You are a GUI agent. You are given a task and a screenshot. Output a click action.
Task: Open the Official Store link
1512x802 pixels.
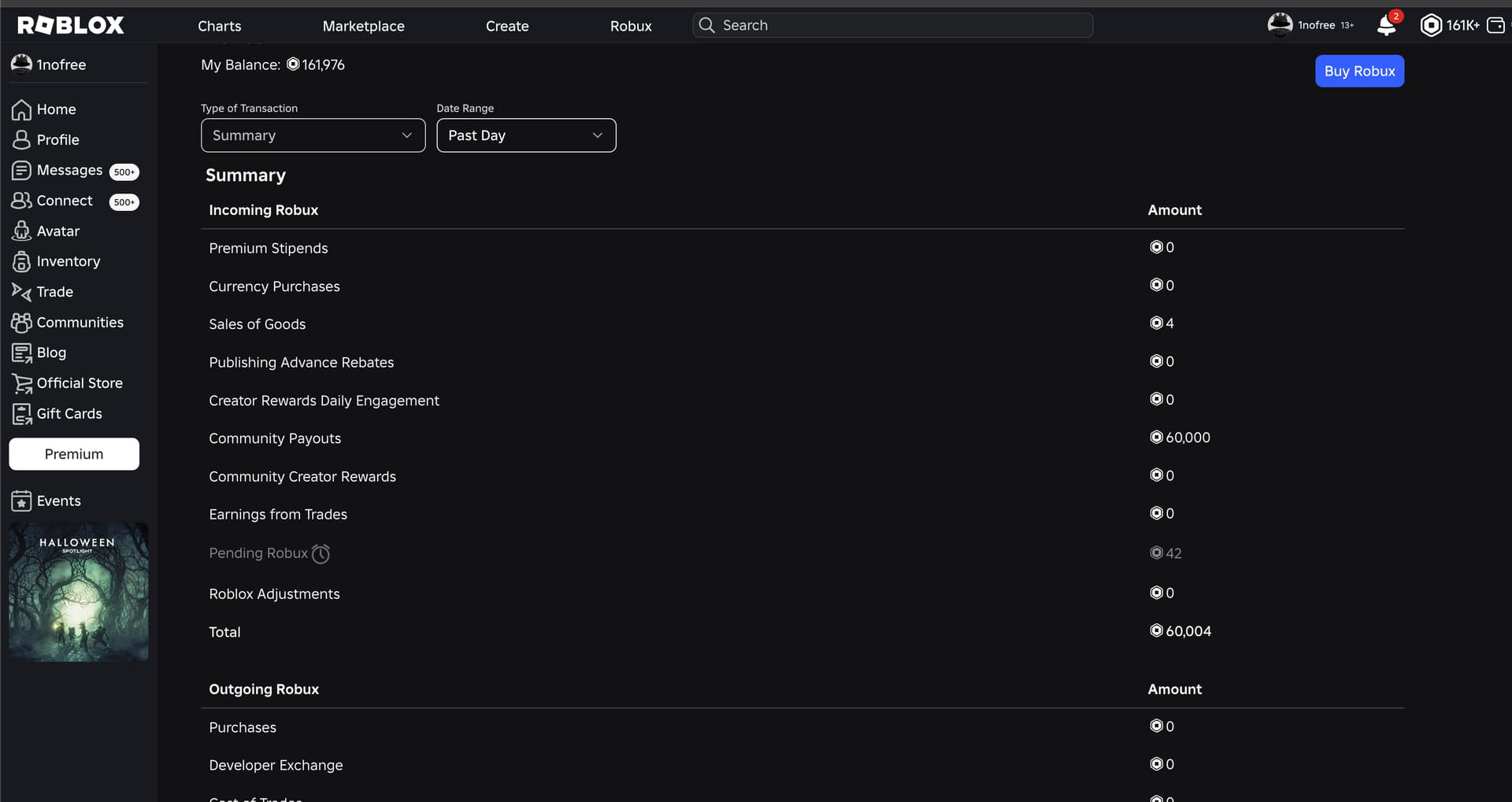pyautogui.click(x=80, y=383)
